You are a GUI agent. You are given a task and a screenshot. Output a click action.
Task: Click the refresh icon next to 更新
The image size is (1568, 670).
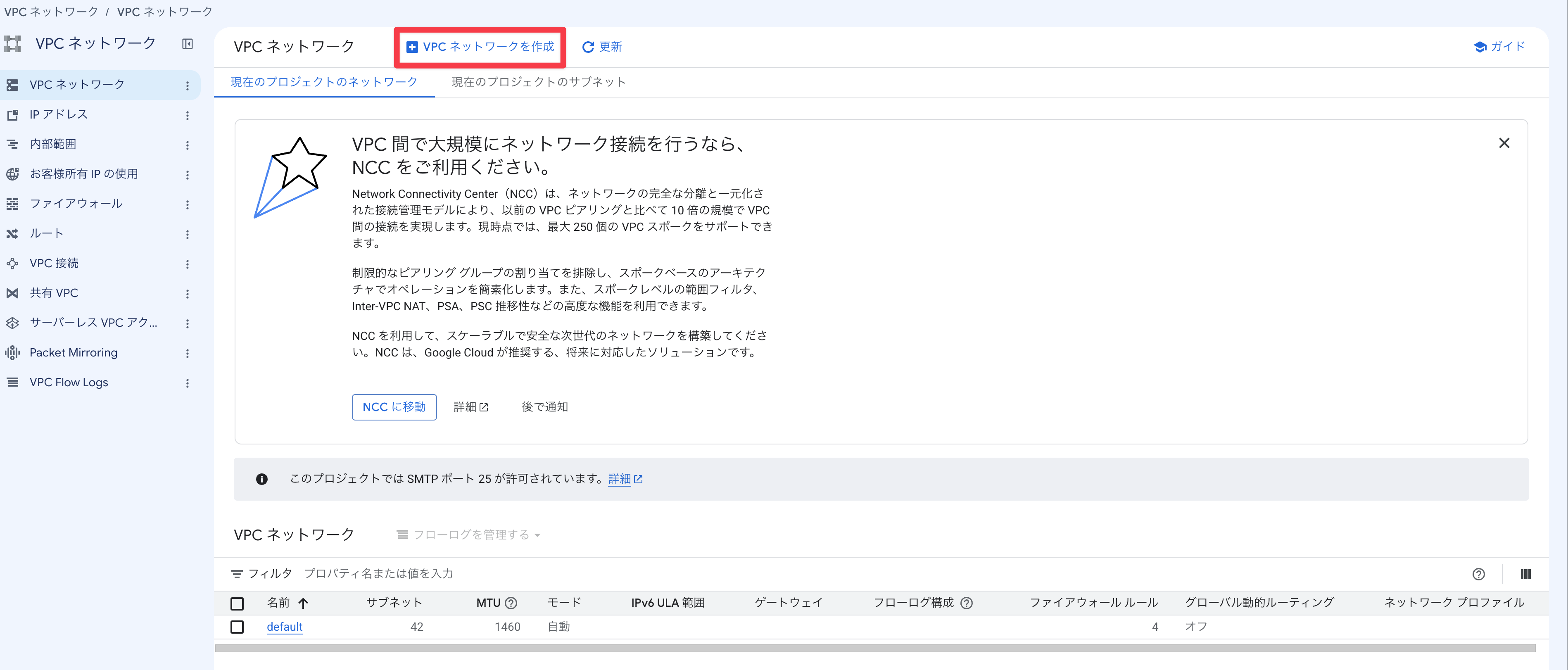pyautogui.click(x=588, y=48)
